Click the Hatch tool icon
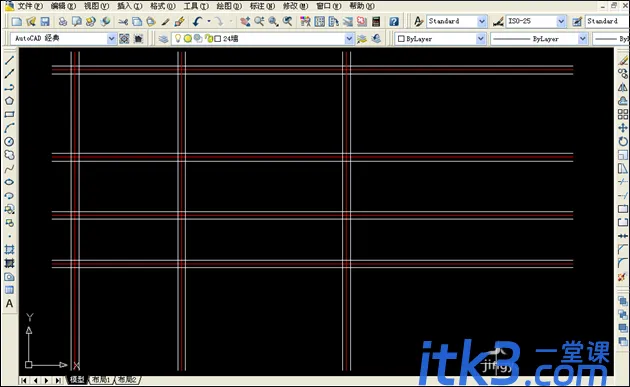 (x=9, y=250)
